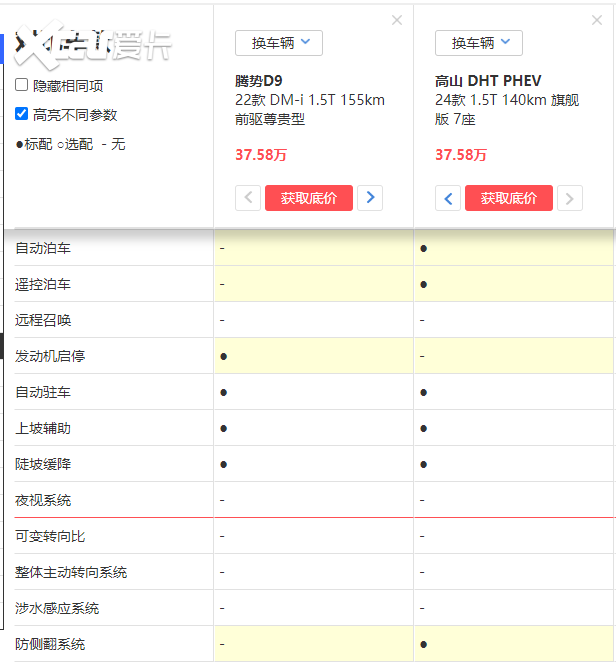Click the 遥控泊车 row label
This screenshot has width=616, height=665.
click(43, 284)
